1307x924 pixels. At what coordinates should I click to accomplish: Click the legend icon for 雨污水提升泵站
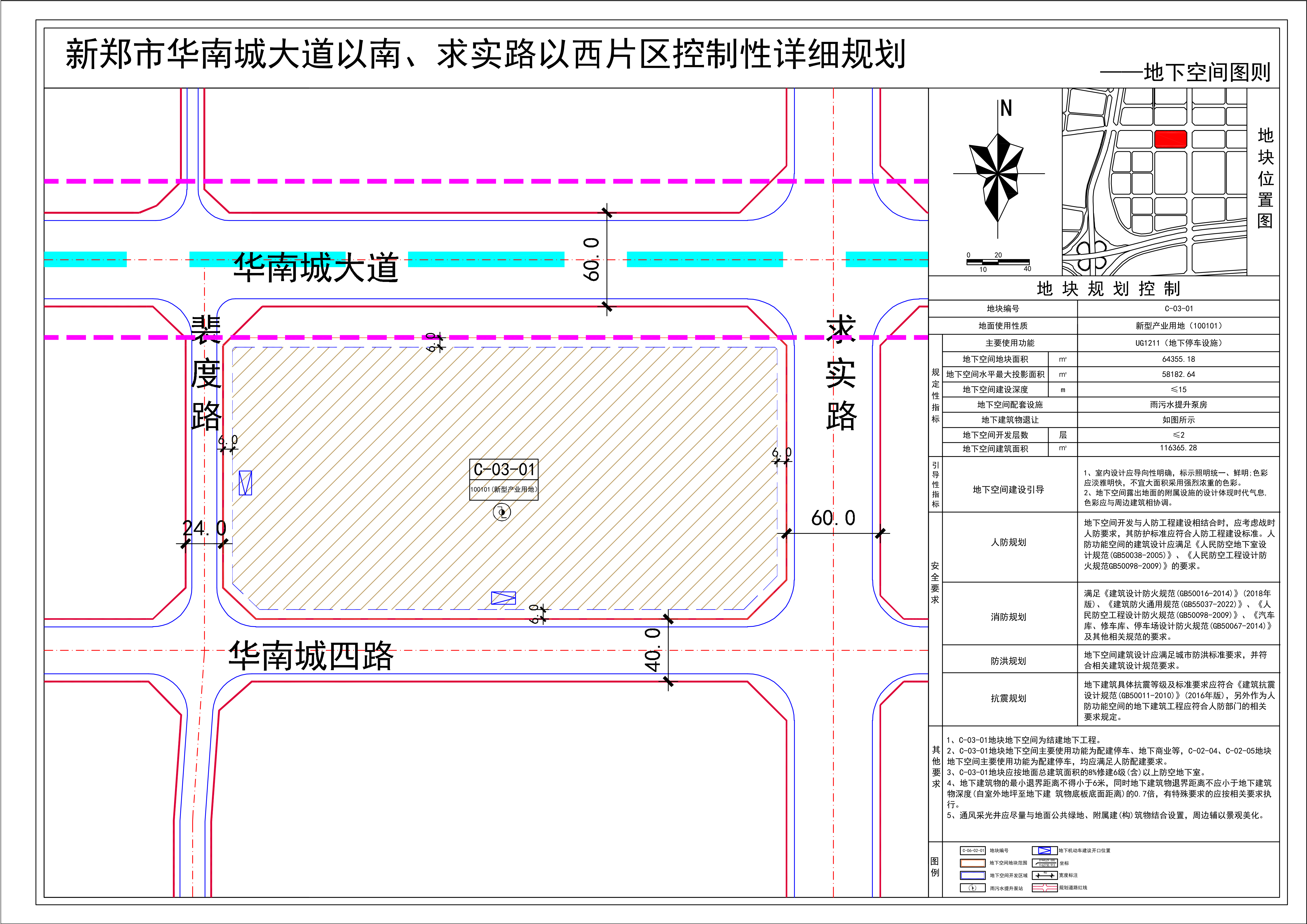(x=973, y=887)
